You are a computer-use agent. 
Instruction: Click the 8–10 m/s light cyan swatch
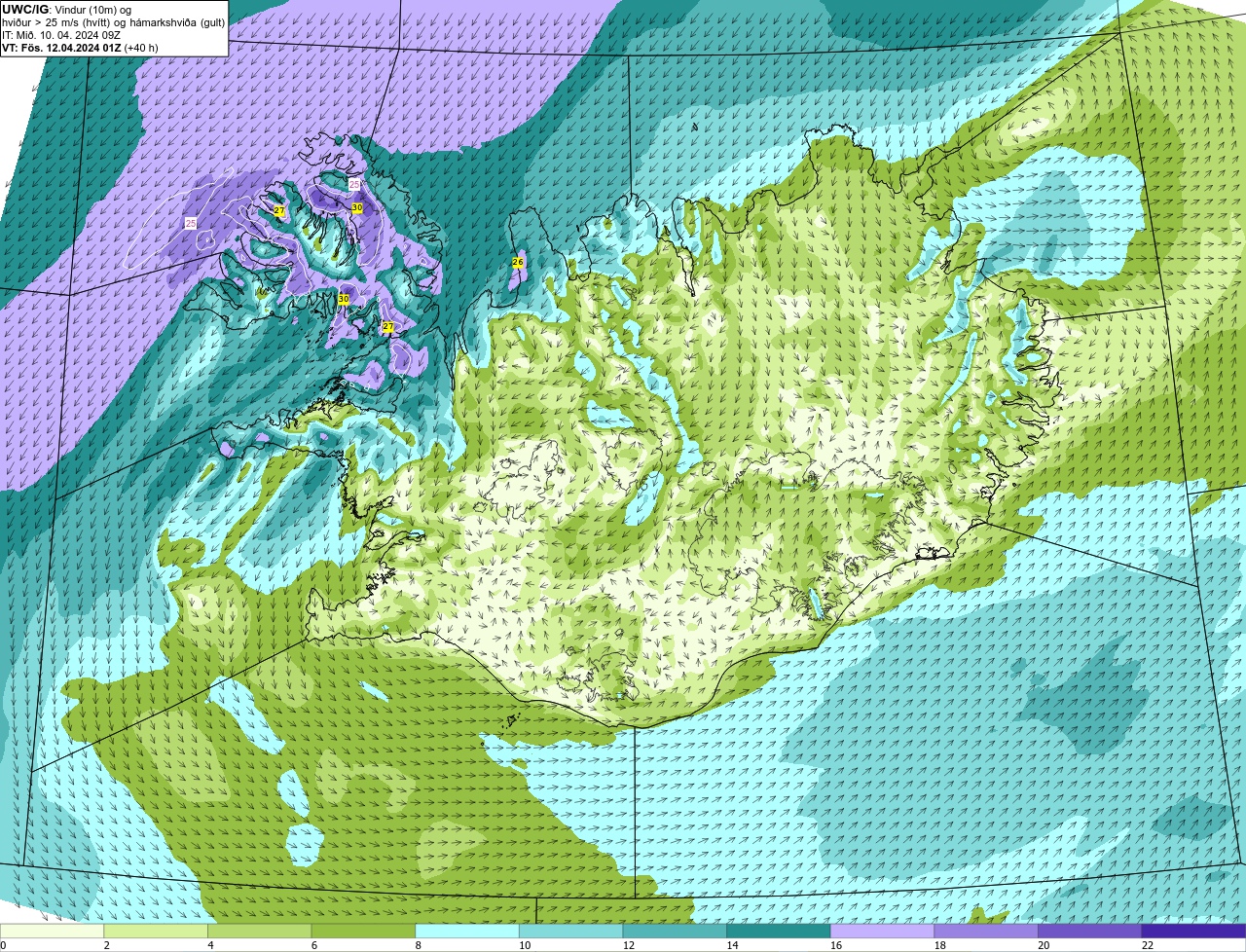467,931
